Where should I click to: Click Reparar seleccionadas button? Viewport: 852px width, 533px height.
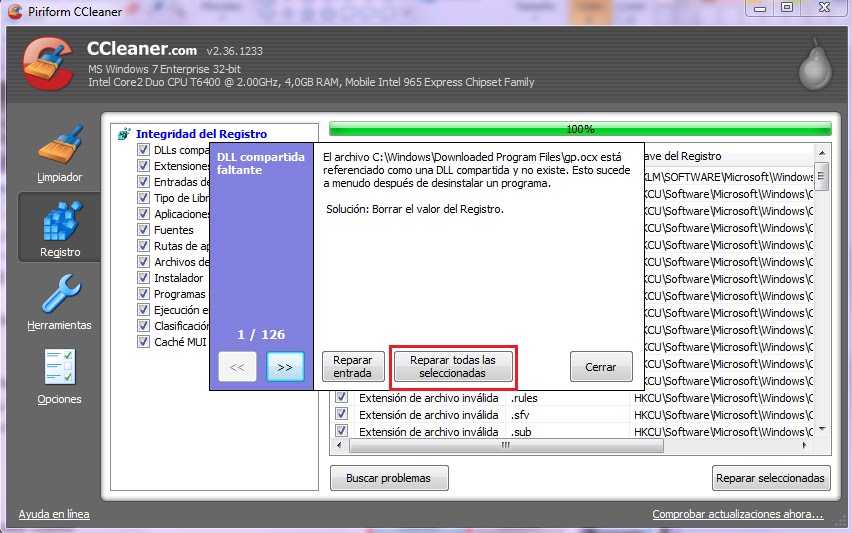pos(771,478)
